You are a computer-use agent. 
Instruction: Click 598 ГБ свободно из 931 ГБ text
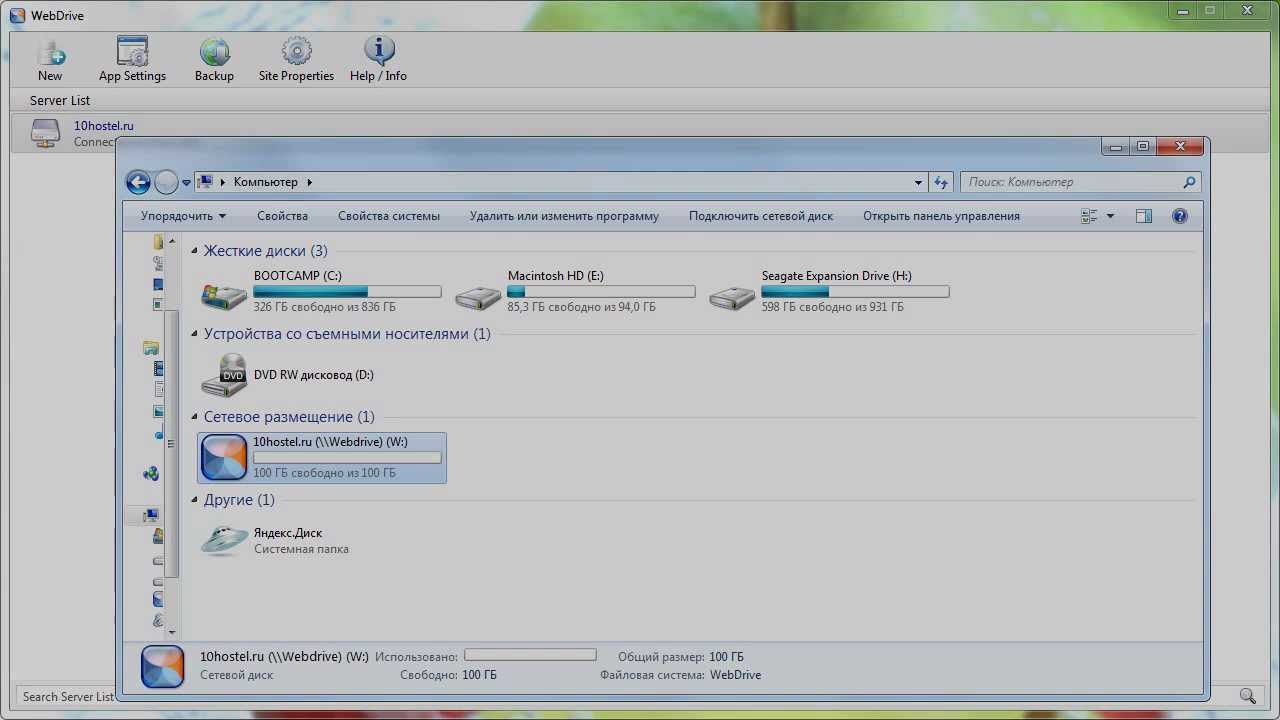click(x=833, y=307)
